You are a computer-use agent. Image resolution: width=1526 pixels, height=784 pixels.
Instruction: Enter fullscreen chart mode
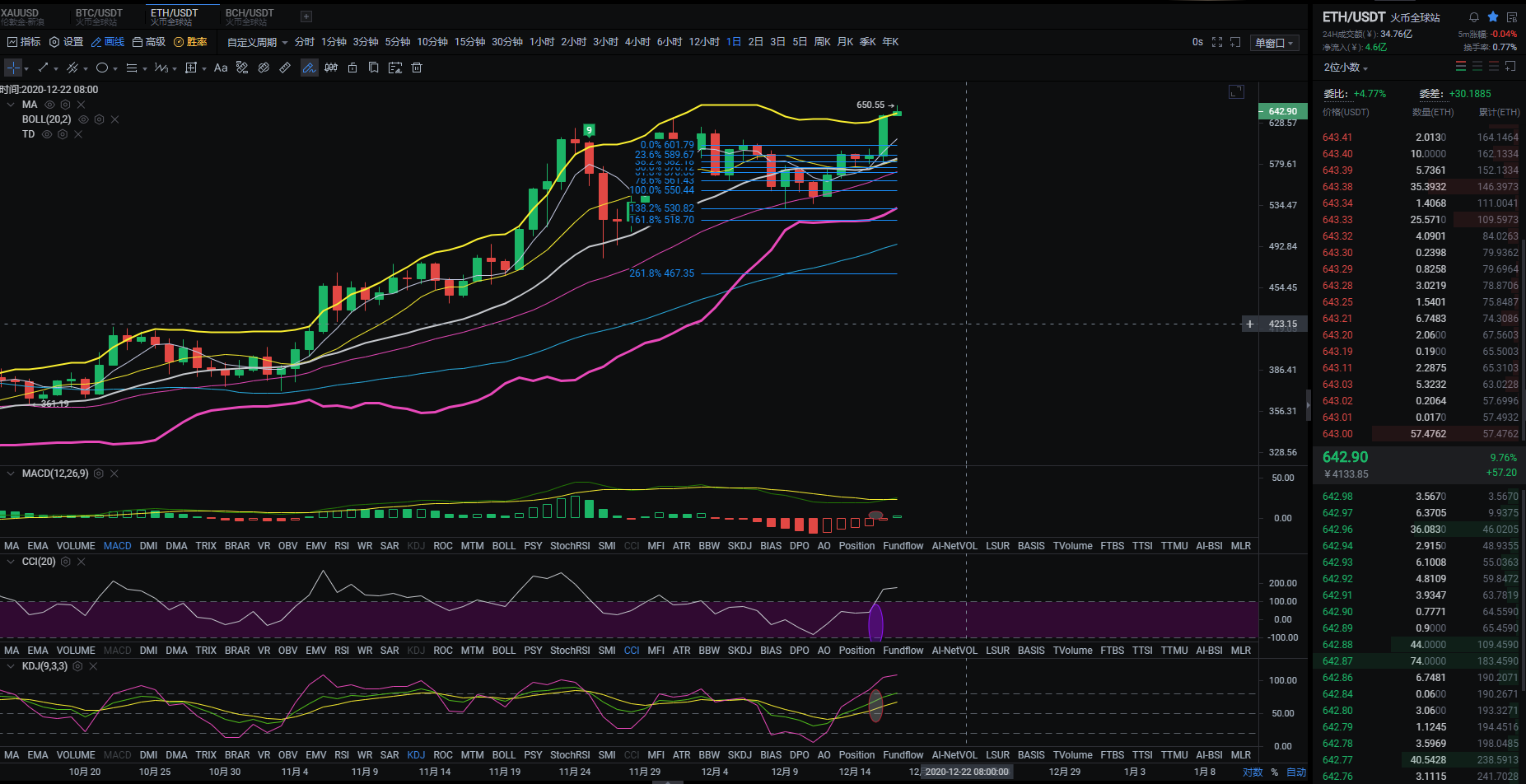coord(1217,42)
